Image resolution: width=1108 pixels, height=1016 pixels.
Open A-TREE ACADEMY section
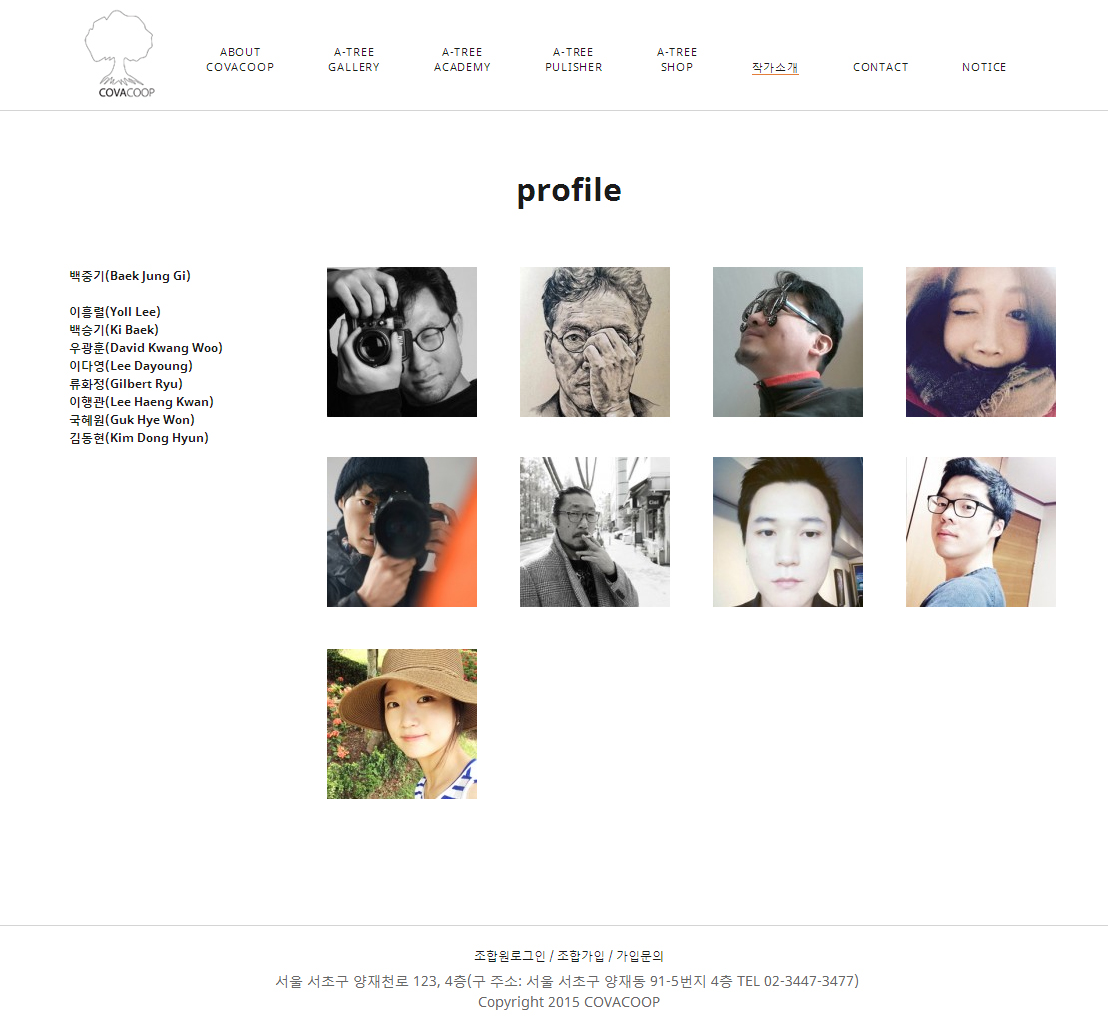(x=462, y=60)
